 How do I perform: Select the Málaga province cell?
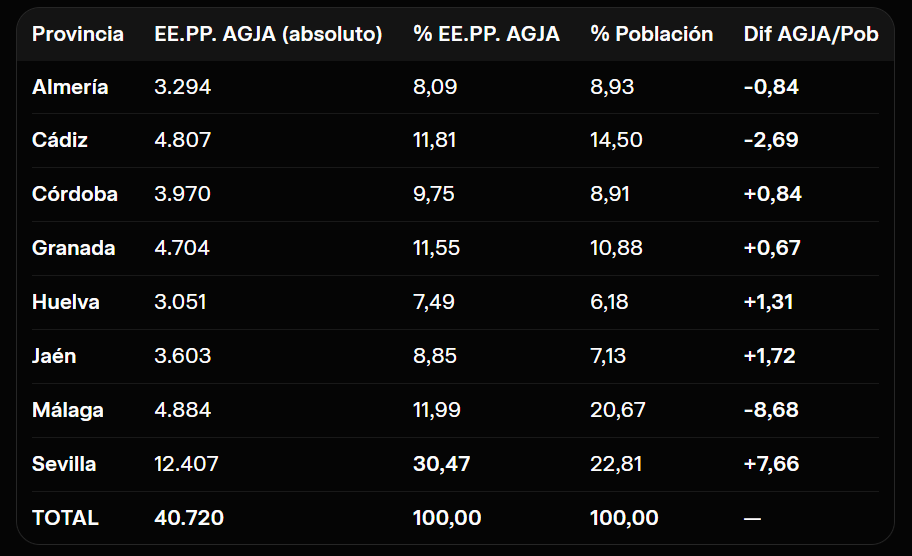(x=67, y=409)
